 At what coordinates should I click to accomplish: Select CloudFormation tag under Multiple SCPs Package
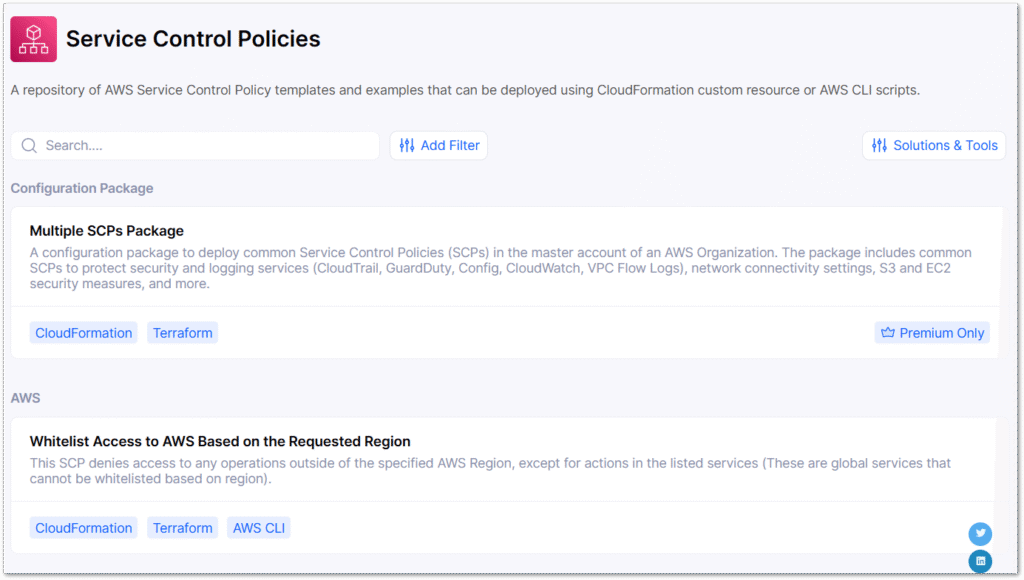(84, 333)
